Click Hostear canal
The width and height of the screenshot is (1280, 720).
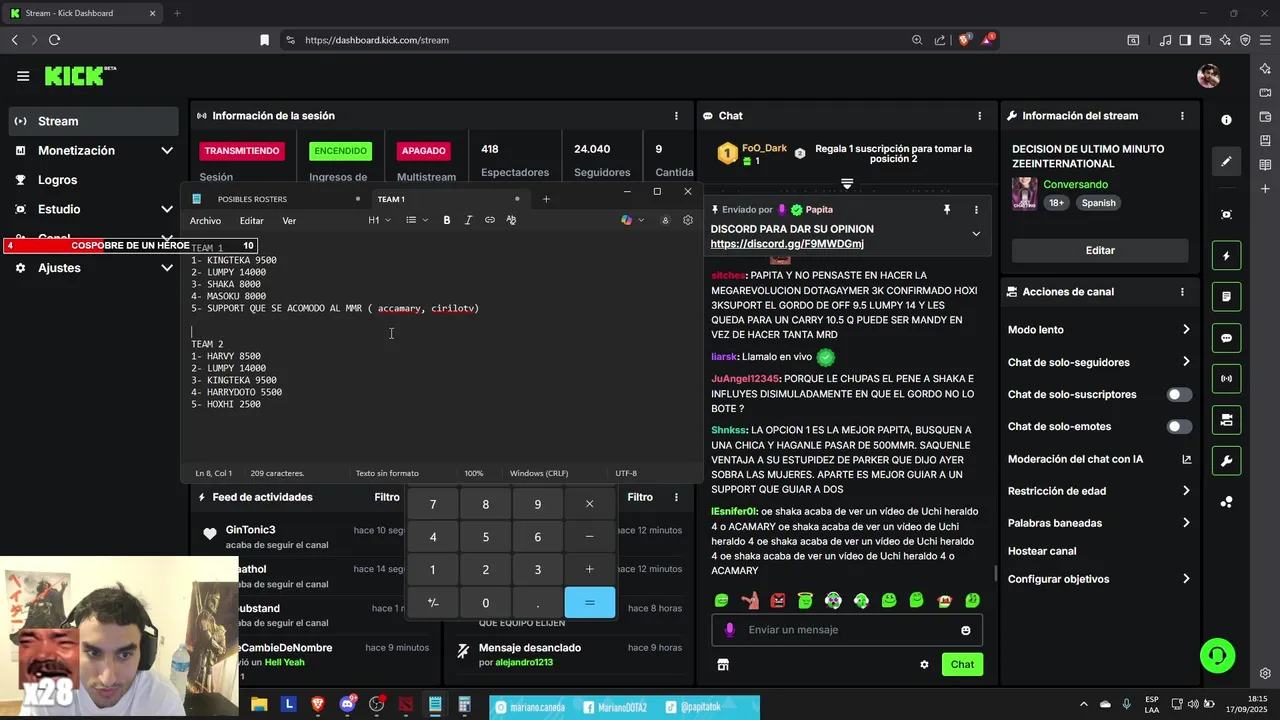[x=1042, y=551]
